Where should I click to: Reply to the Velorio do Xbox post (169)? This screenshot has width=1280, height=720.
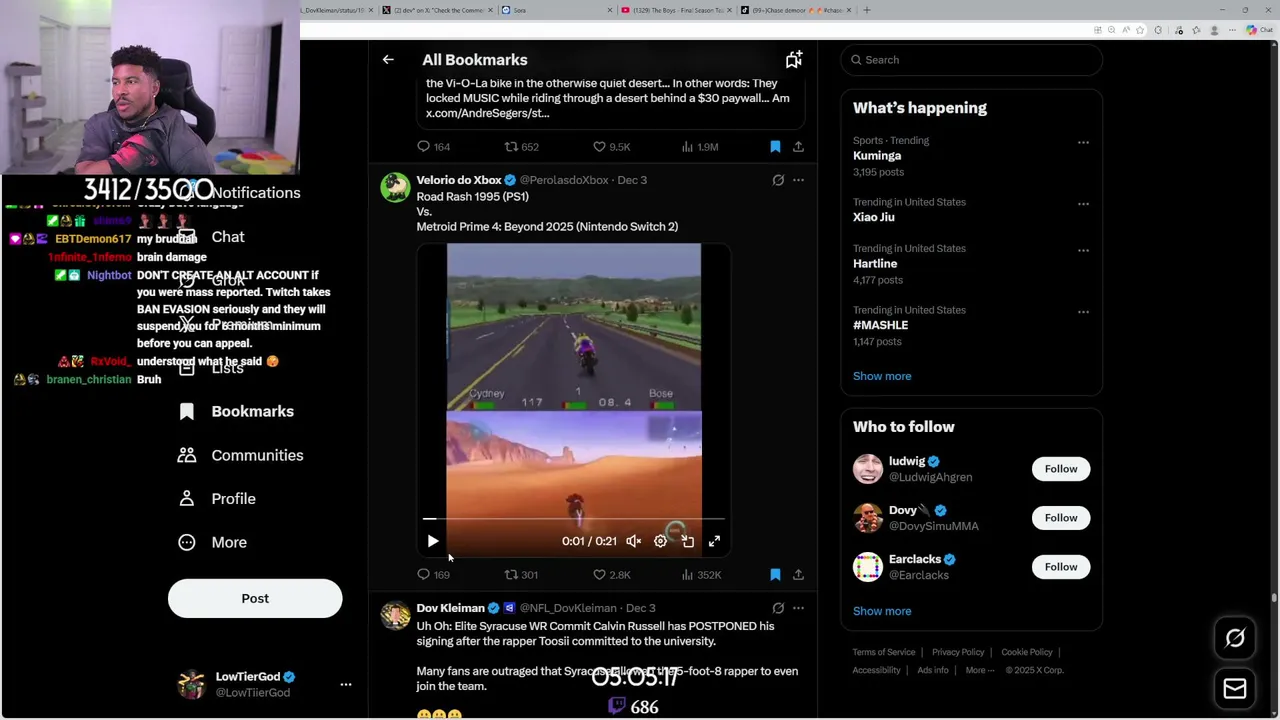pyautogui.click(x=433, y=575)
